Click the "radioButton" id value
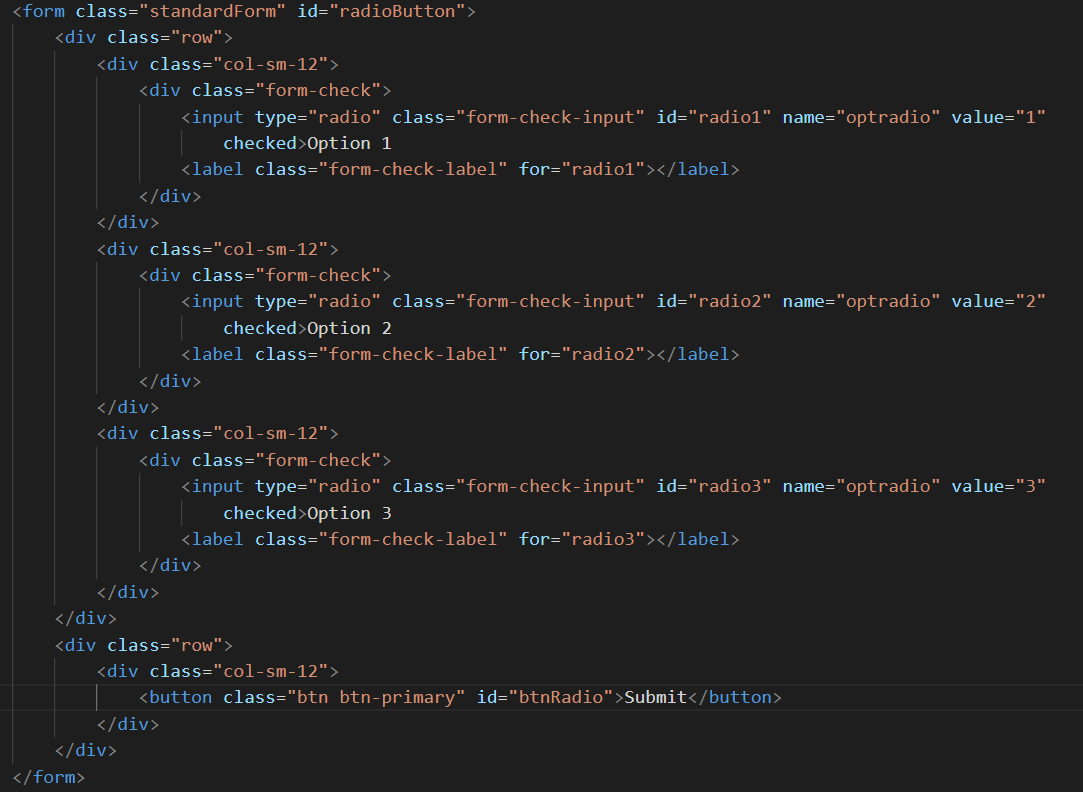This screenshot has width=1083, height=792. (x=397, y=11)
